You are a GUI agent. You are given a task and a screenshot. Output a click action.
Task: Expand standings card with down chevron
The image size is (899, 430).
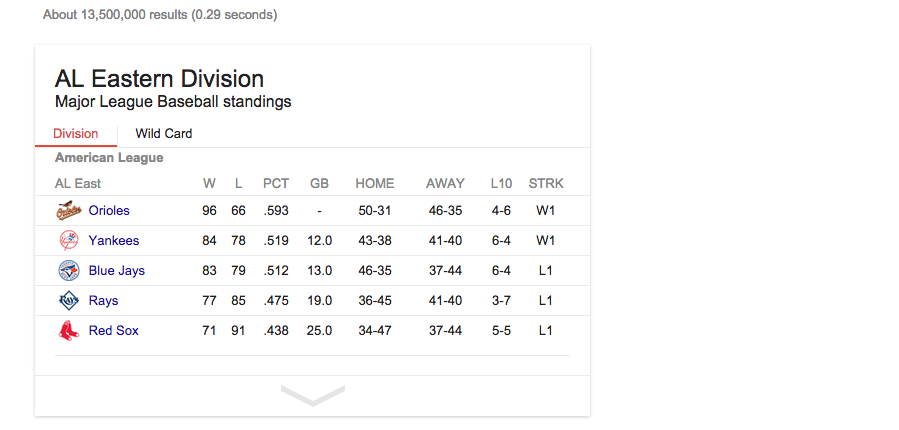[x=312, y=396]
